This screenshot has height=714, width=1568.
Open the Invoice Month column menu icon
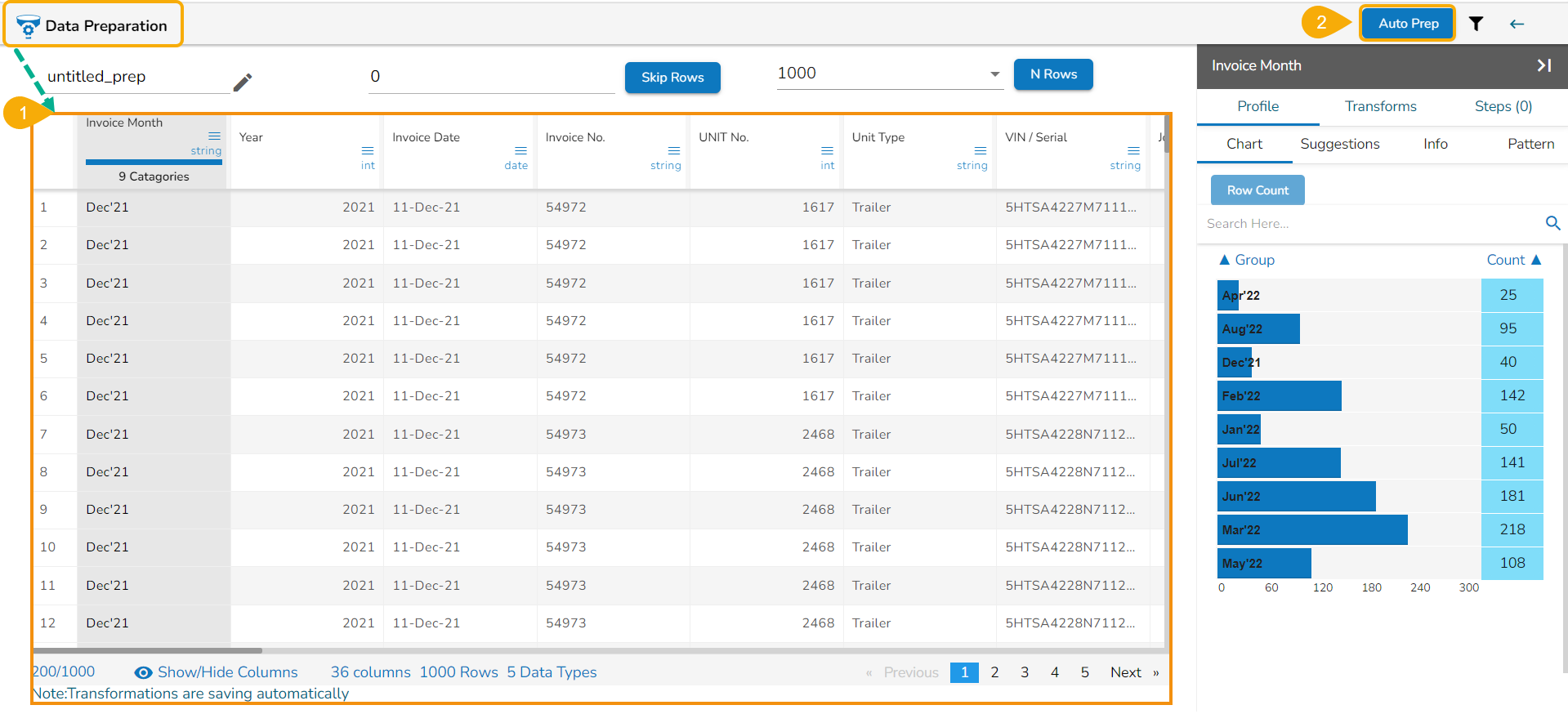(214, 136)
